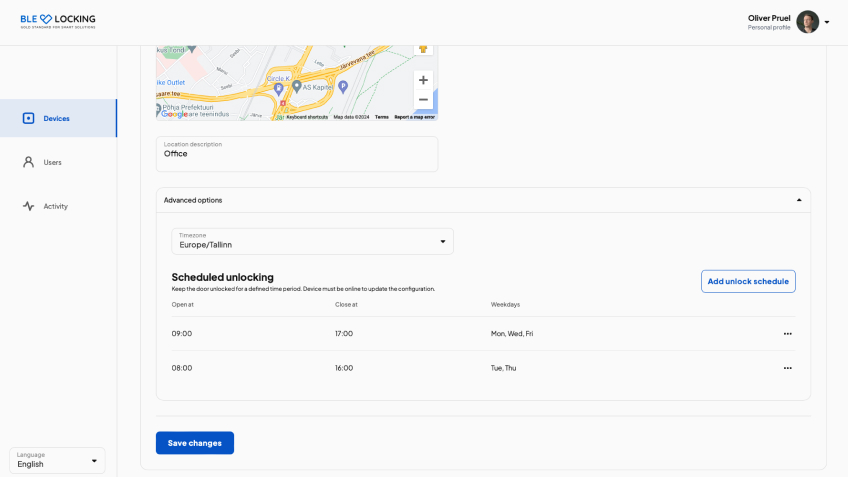Go to Users in the sidebar

point(52,162)
